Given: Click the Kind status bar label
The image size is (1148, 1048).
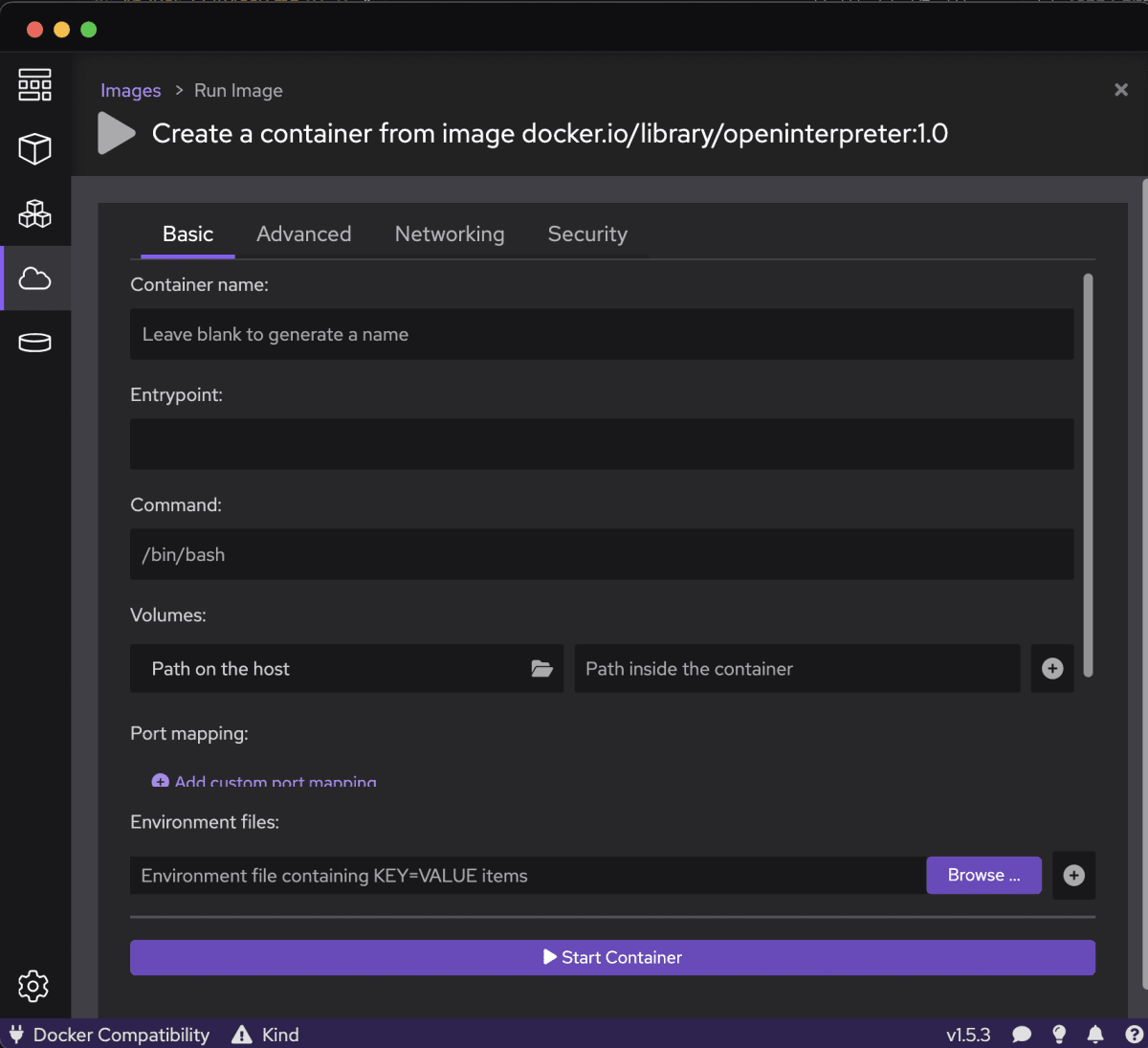Looking at the screenshot, I should click(x=280, y=1035).
